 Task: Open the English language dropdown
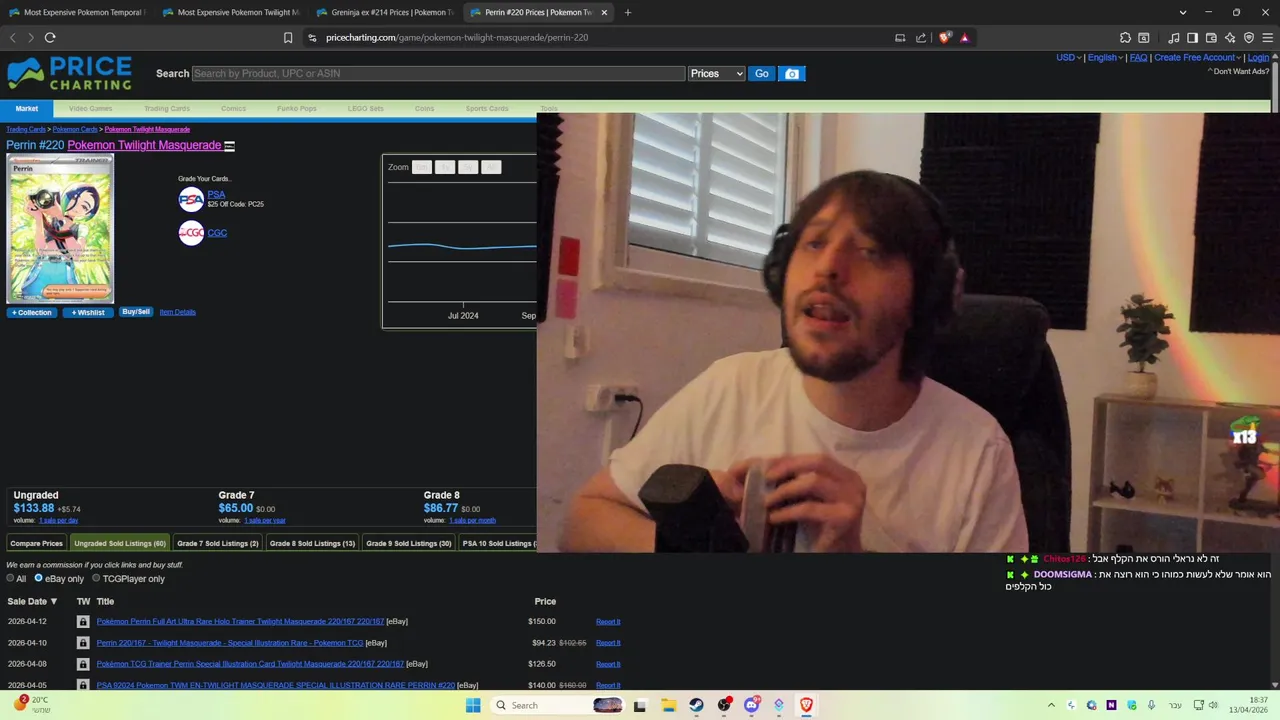pos(1105,57)
